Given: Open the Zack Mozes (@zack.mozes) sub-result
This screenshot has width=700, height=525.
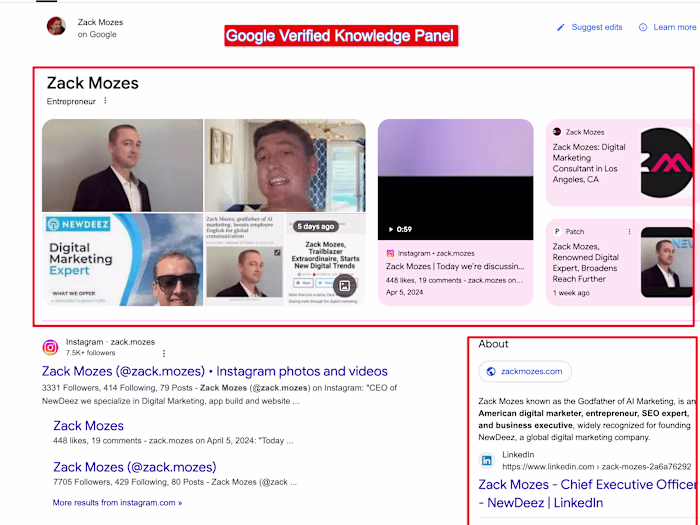Looking at the screenshot, I should (x=135, y=467).
